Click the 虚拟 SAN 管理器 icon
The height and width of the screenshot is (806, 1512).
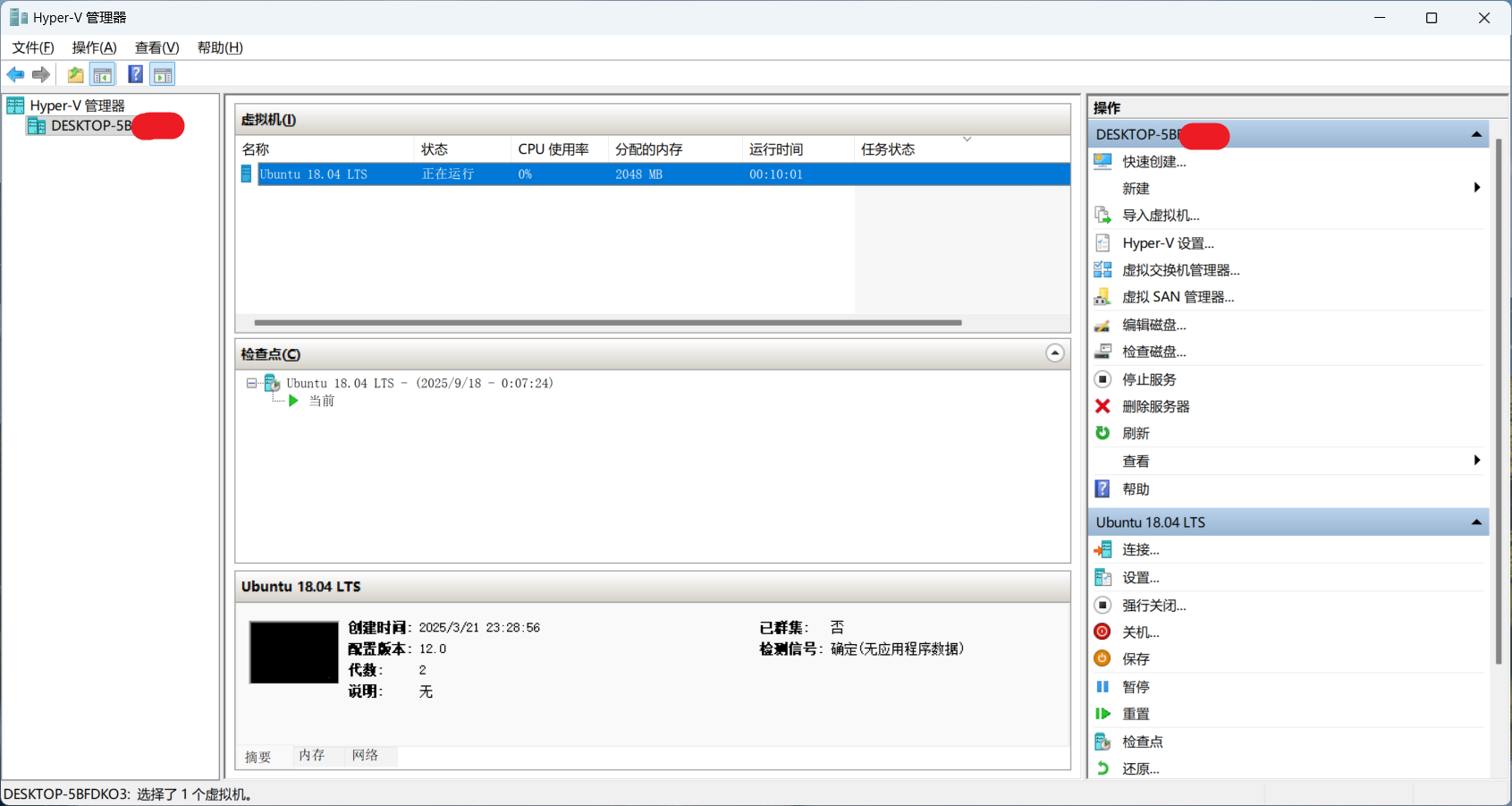pyautogui.click(x=1102, y=296)
